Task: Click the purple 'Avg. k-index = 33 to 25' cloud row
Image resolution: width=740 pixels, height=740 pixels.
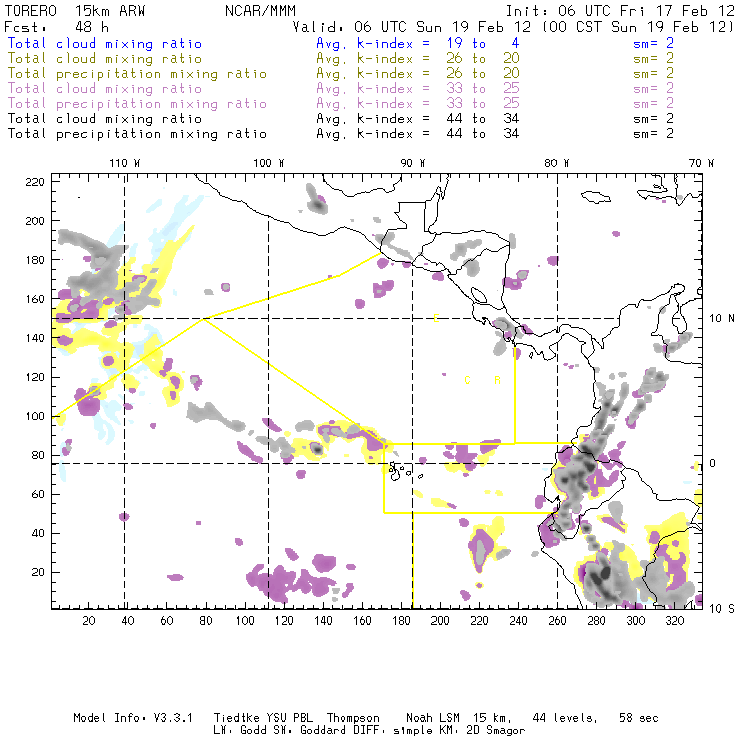Action: (401, 89)
